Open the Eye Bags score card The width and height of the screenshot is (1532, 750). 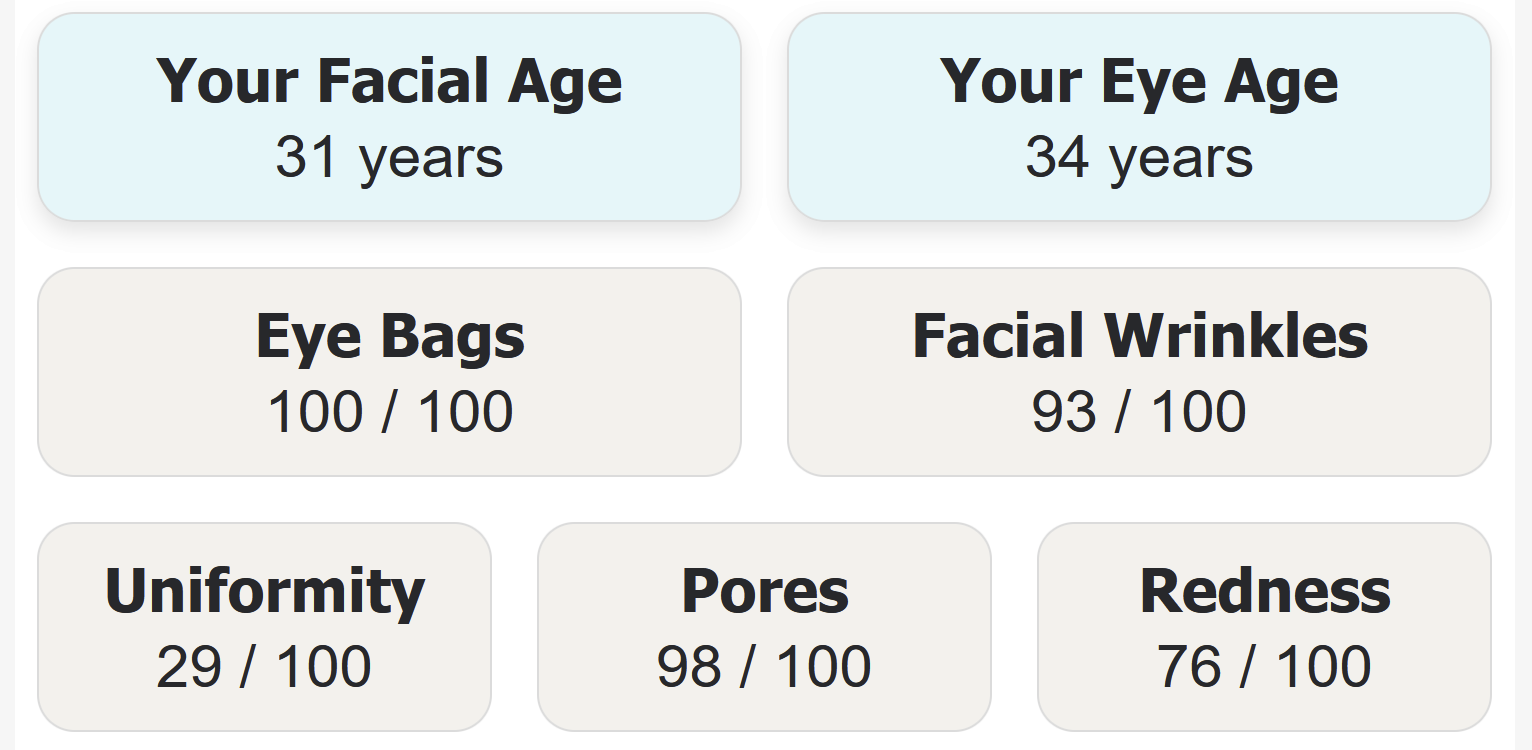(389, 372)
